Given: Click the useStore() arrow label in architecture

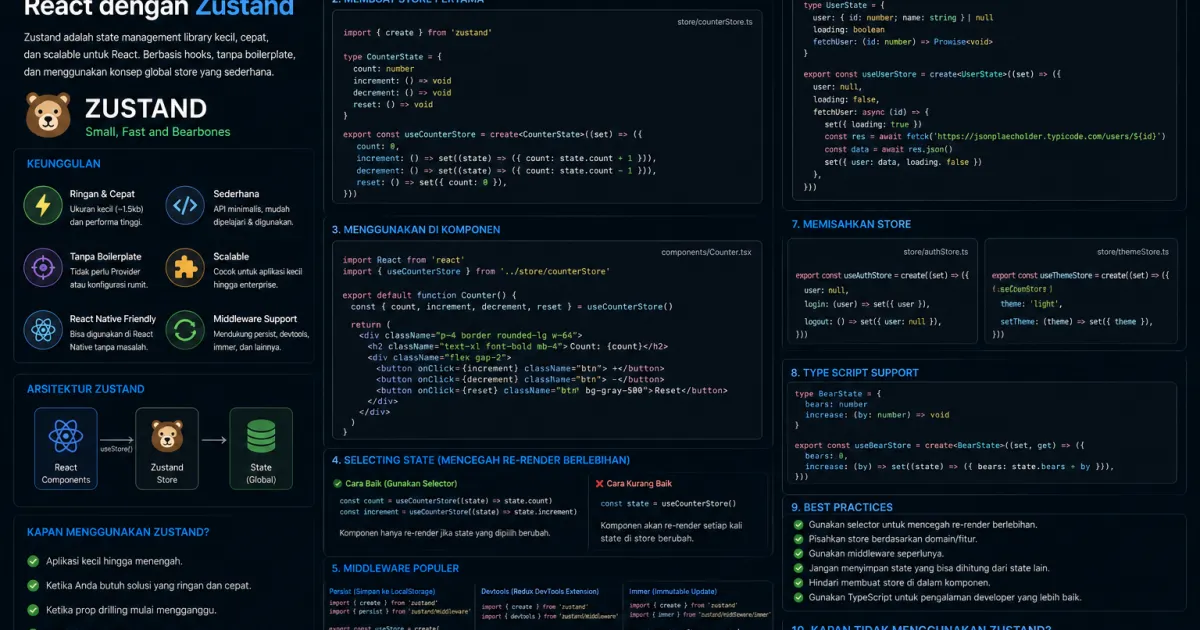Looking at the screenshot, I should (x=116, y=449).
